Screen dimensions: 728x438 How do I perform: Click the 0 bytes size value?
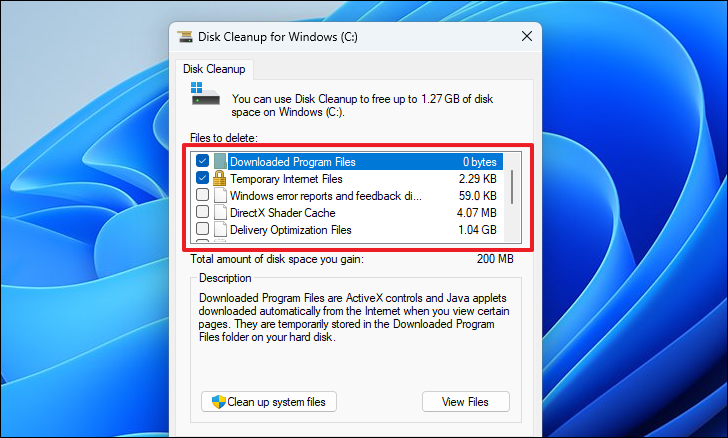[x=480, y=162]
